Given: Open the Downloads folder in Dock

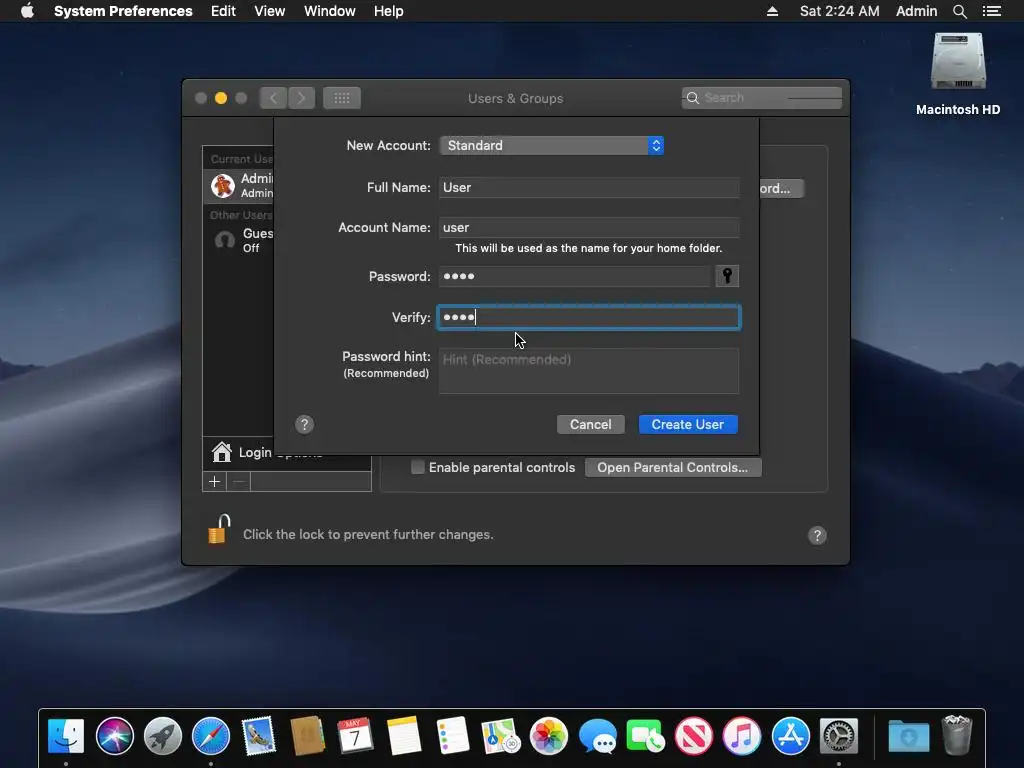Looking at the screenshot, I should pyautogui.click(x=908, y=736).
